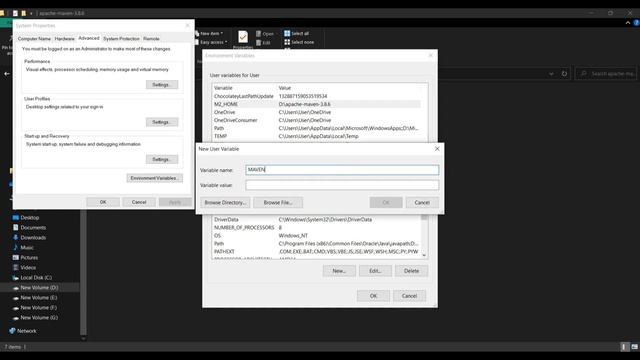Image resolution: width=640 pixels, height=360 pixels.
Task: Open System Protection tab
Action: click(x=121, y=39)
